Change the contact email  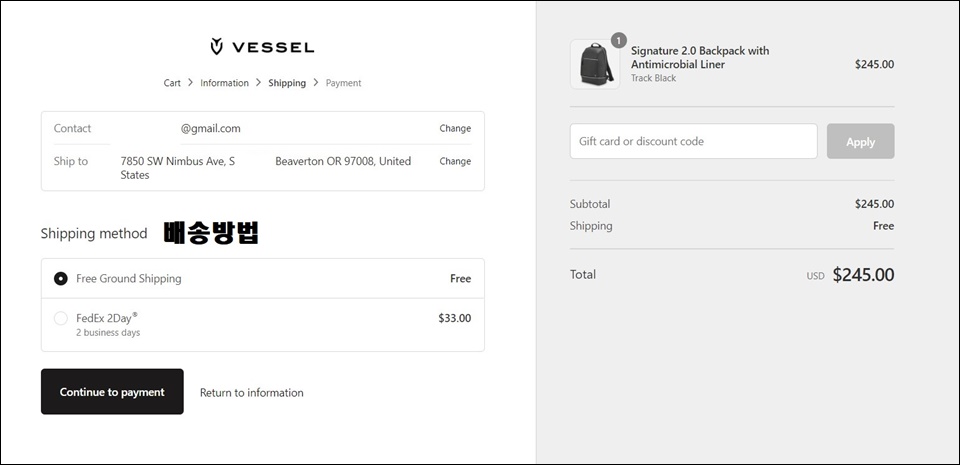(455, 128)
